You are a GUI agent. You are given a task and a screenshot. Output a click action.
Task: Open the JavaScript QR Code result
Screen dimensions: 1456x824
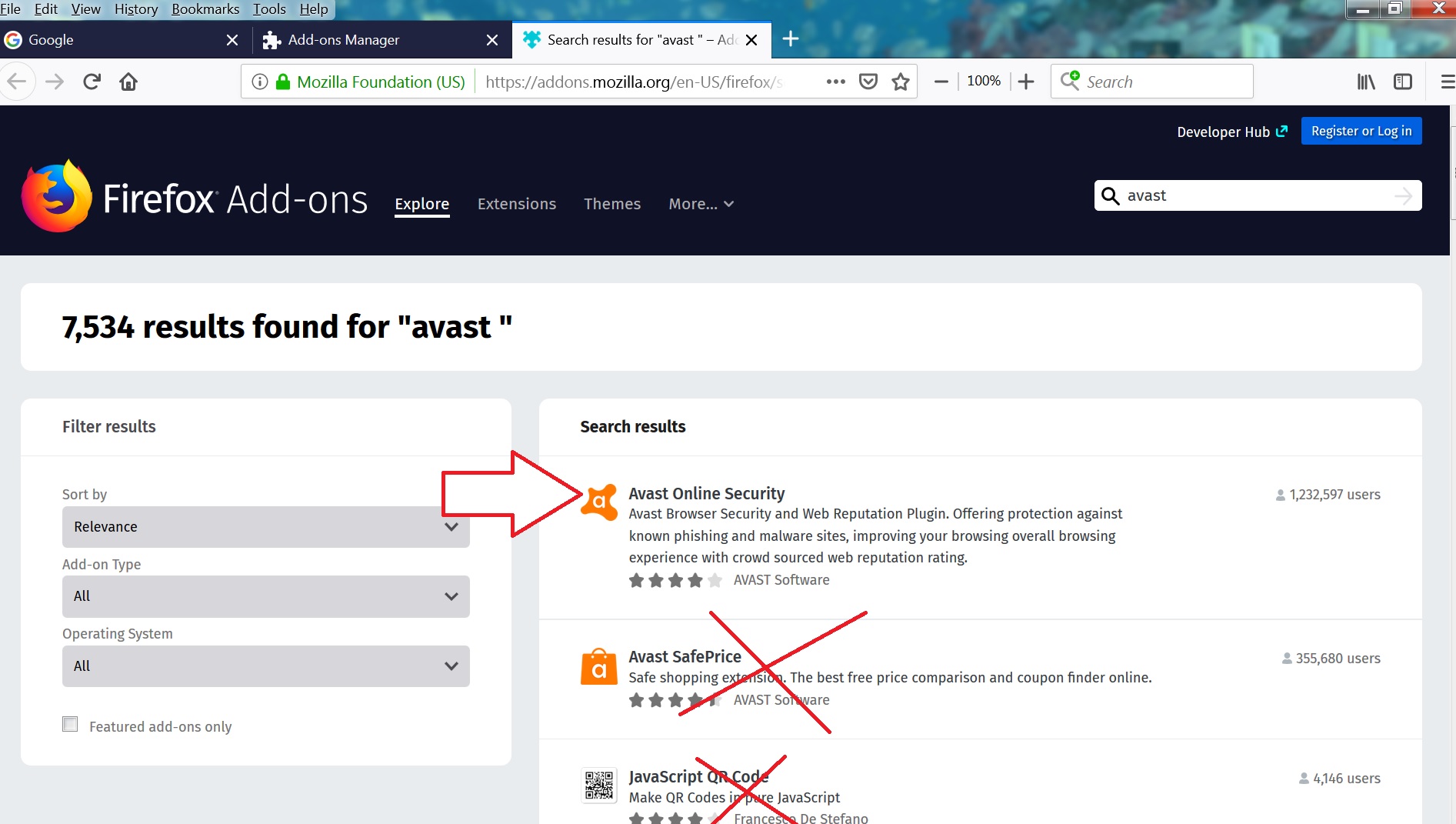[x=698, y=776]
